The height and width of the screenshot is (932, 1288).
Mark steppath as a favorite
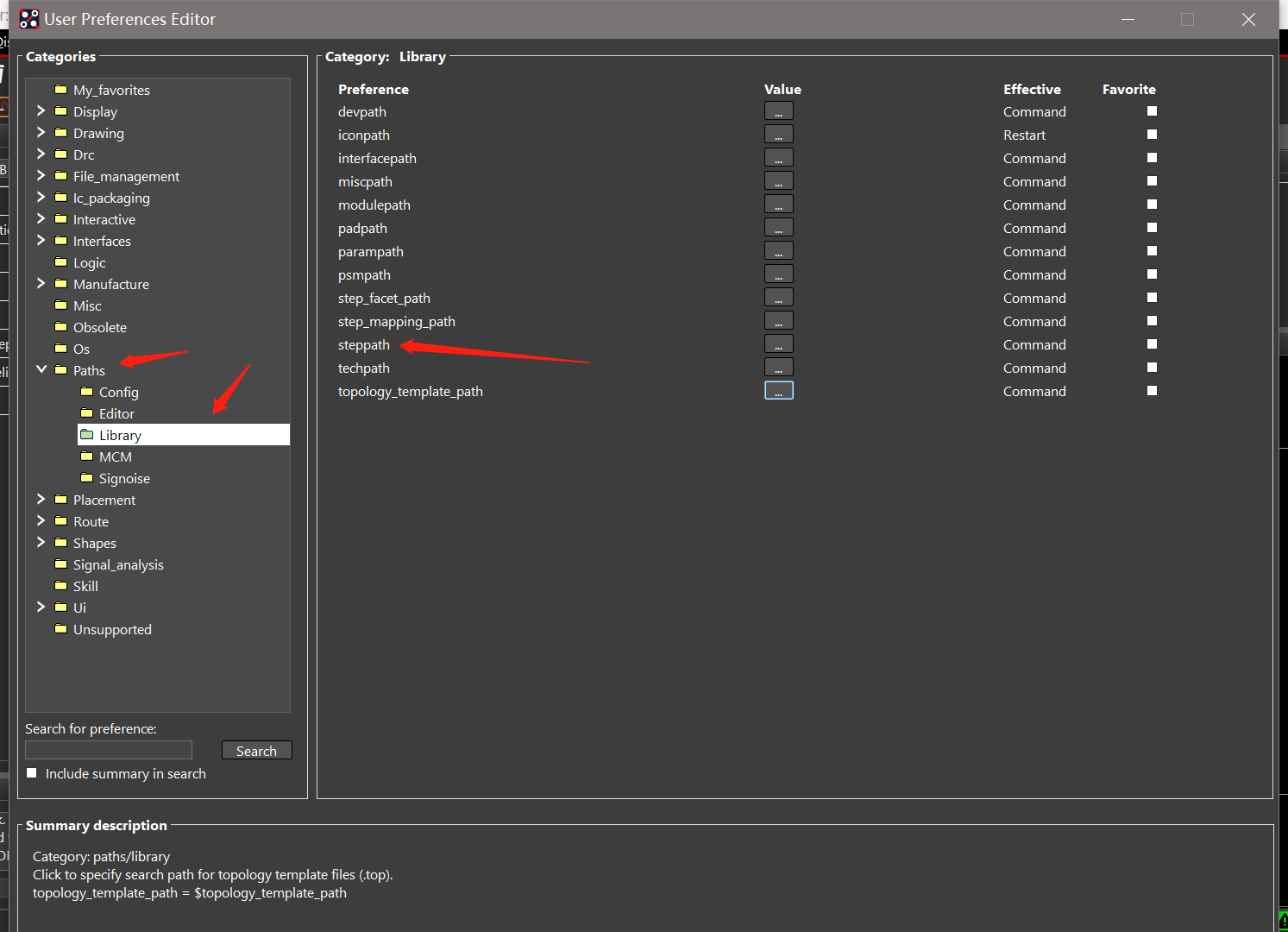coord(1152,344)
